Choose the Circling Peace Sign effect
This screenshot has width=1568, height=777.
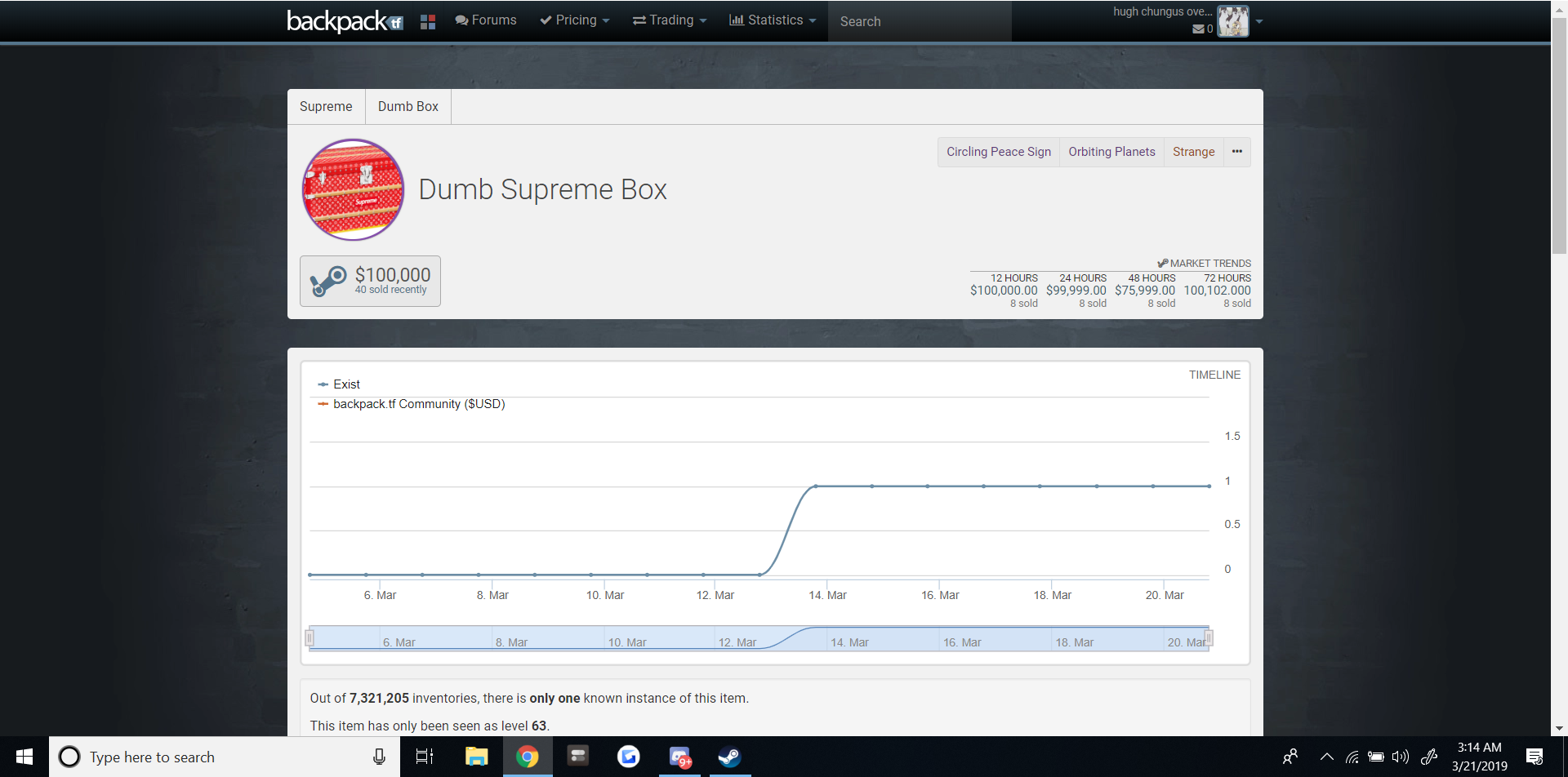pos(999,152)
